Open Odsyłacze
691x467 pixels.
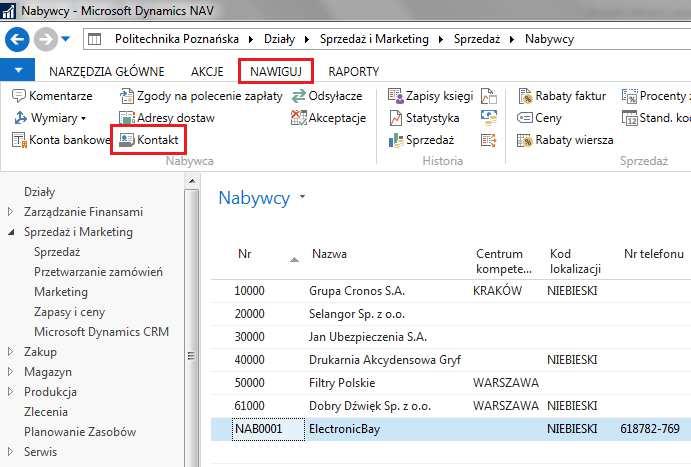tap(327, 96)
